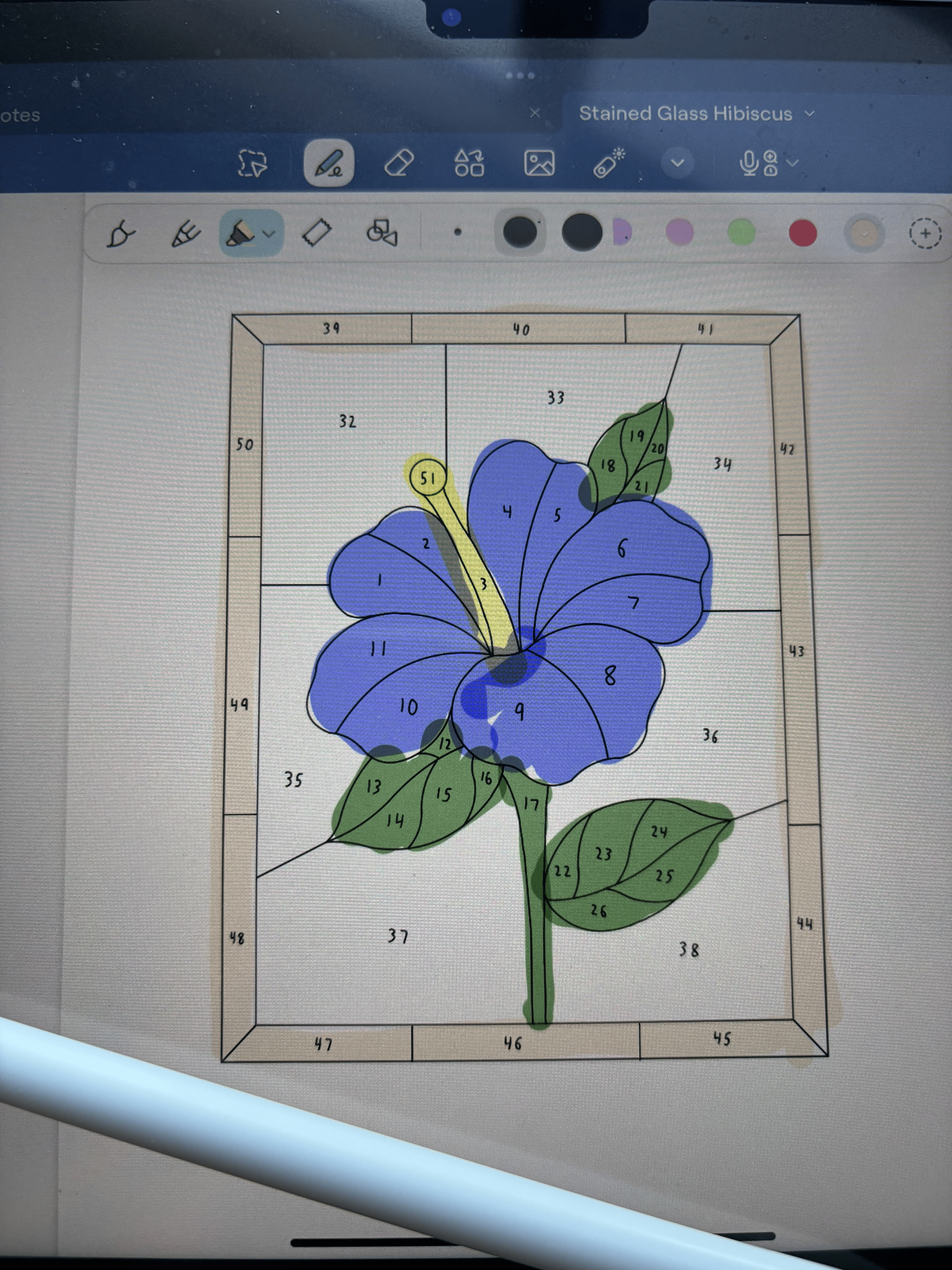Select the pen tool in top toolbar
Viewport: 952px width, 1270px height.
click(329, 163)
